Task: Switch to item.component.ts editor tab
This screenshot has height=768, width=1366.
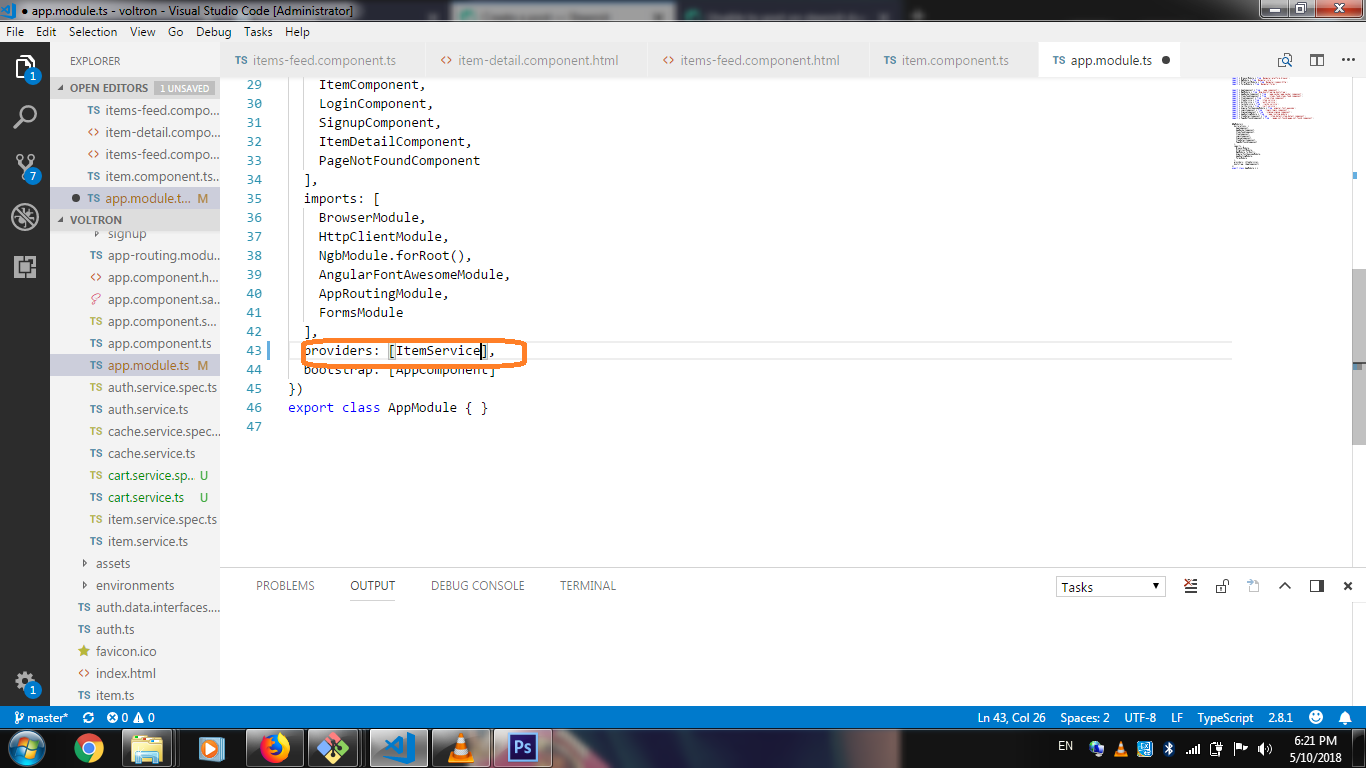Action: tap(954, 60)
